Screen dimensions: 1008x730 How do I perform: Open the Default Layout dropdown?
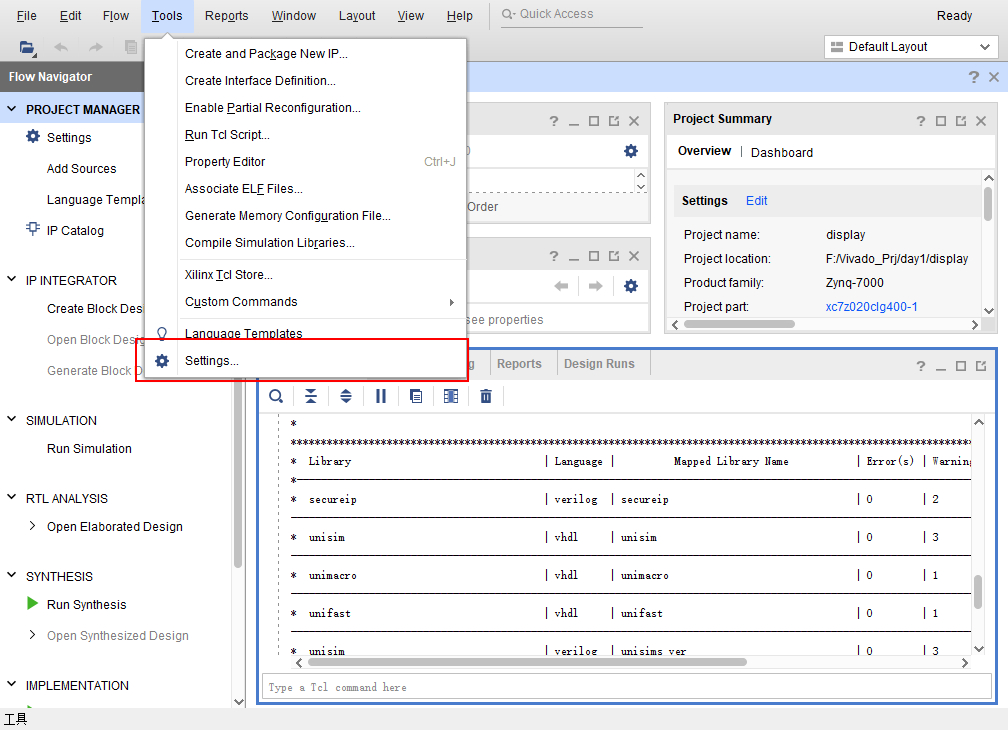911,47
